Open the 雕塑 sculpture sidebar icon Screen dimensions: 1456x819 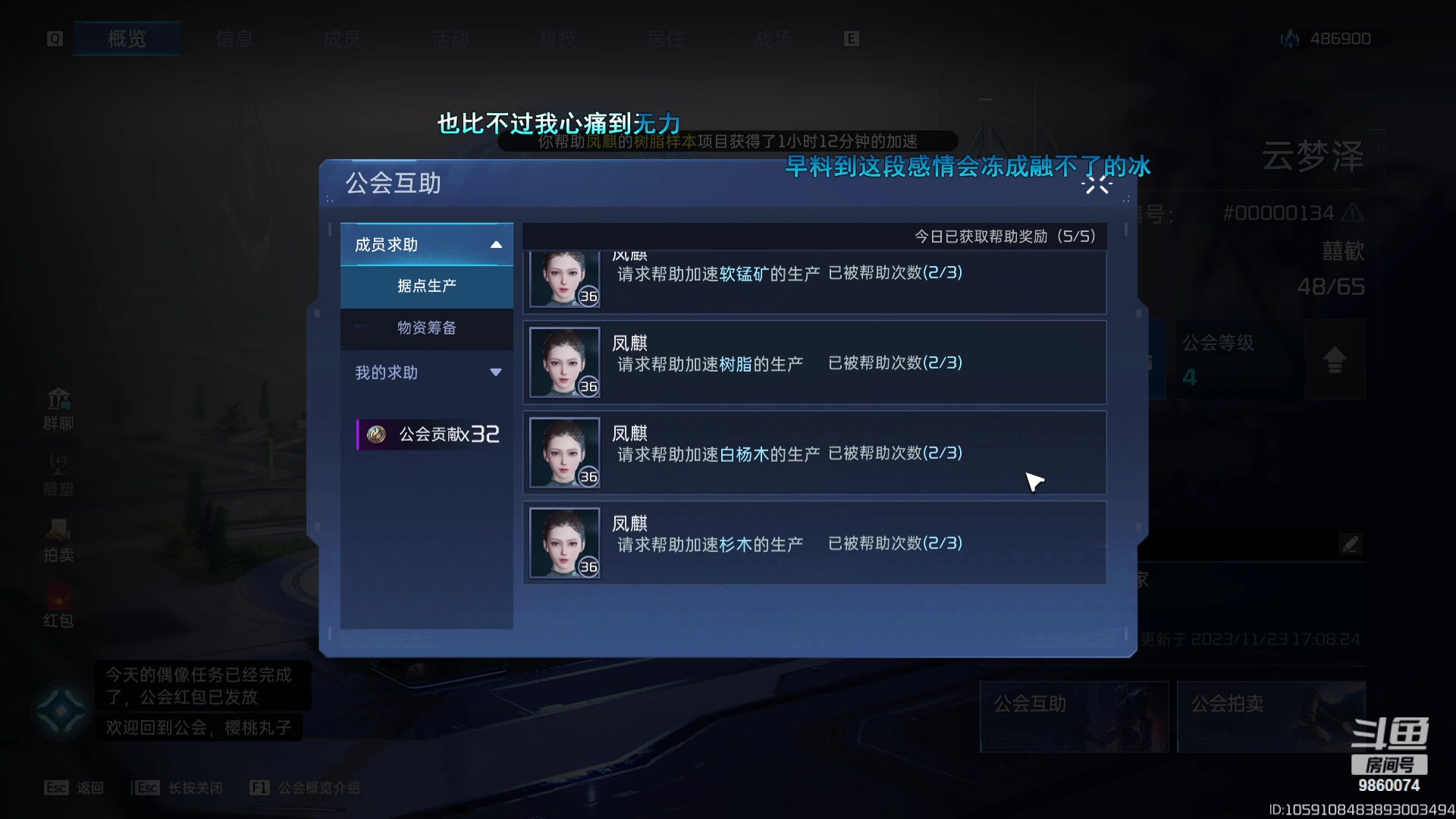click(58, 475)
